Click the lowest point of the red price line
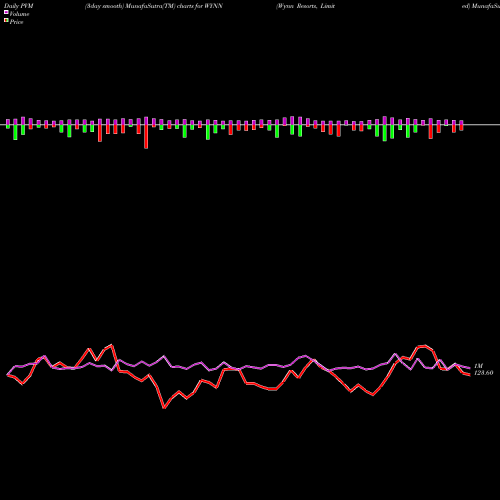Screen dimensions: 500x500 tap(164, 408)
